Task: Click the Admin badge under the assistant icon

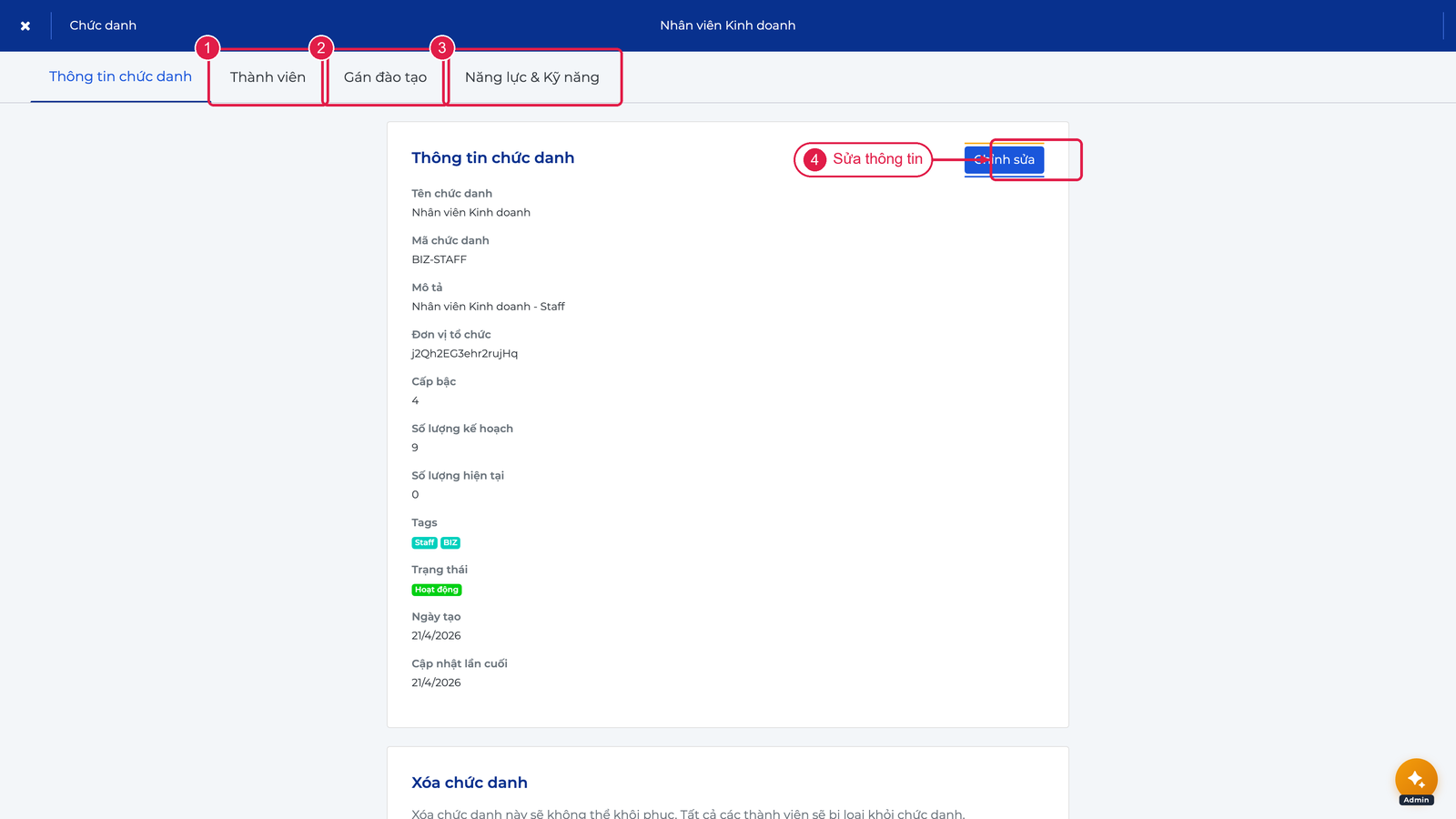Action: pyautogui.click(x=1416, y=800)
